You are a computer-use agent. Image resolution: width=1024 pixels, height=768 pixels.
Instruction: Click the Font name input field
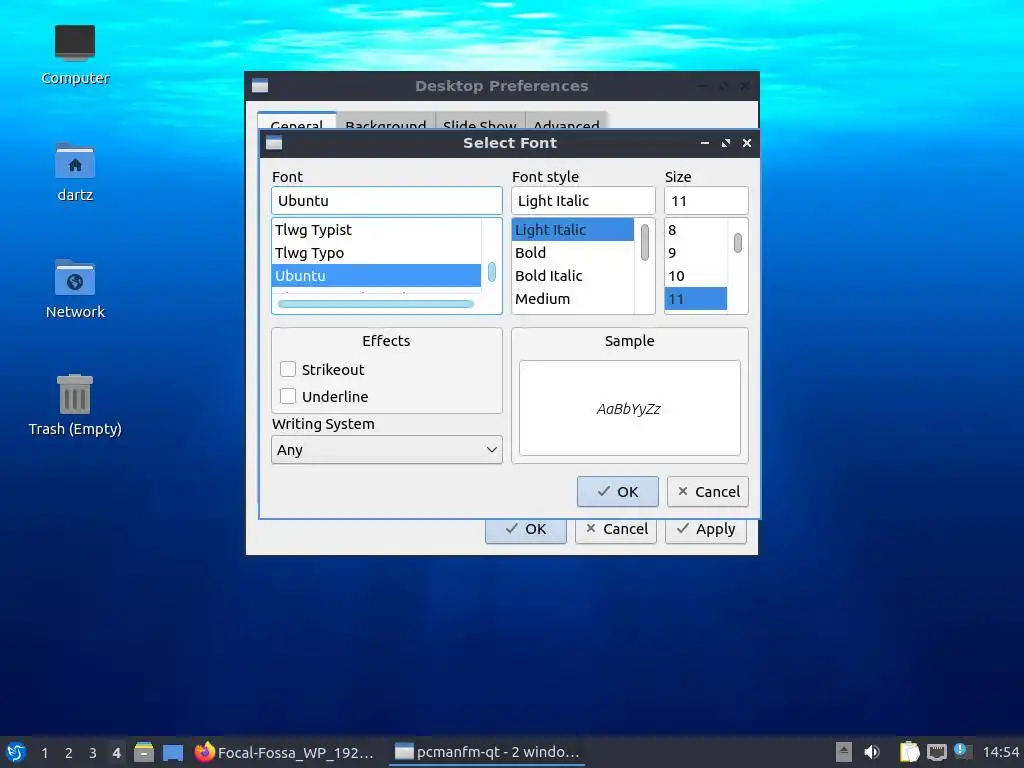(x=387, y=200)
